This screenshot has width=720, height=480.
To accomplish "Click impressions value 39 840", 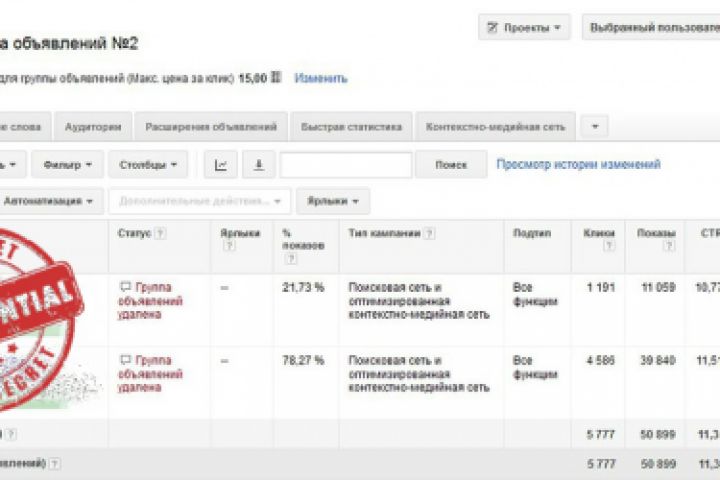I will (x=658, y=361).
